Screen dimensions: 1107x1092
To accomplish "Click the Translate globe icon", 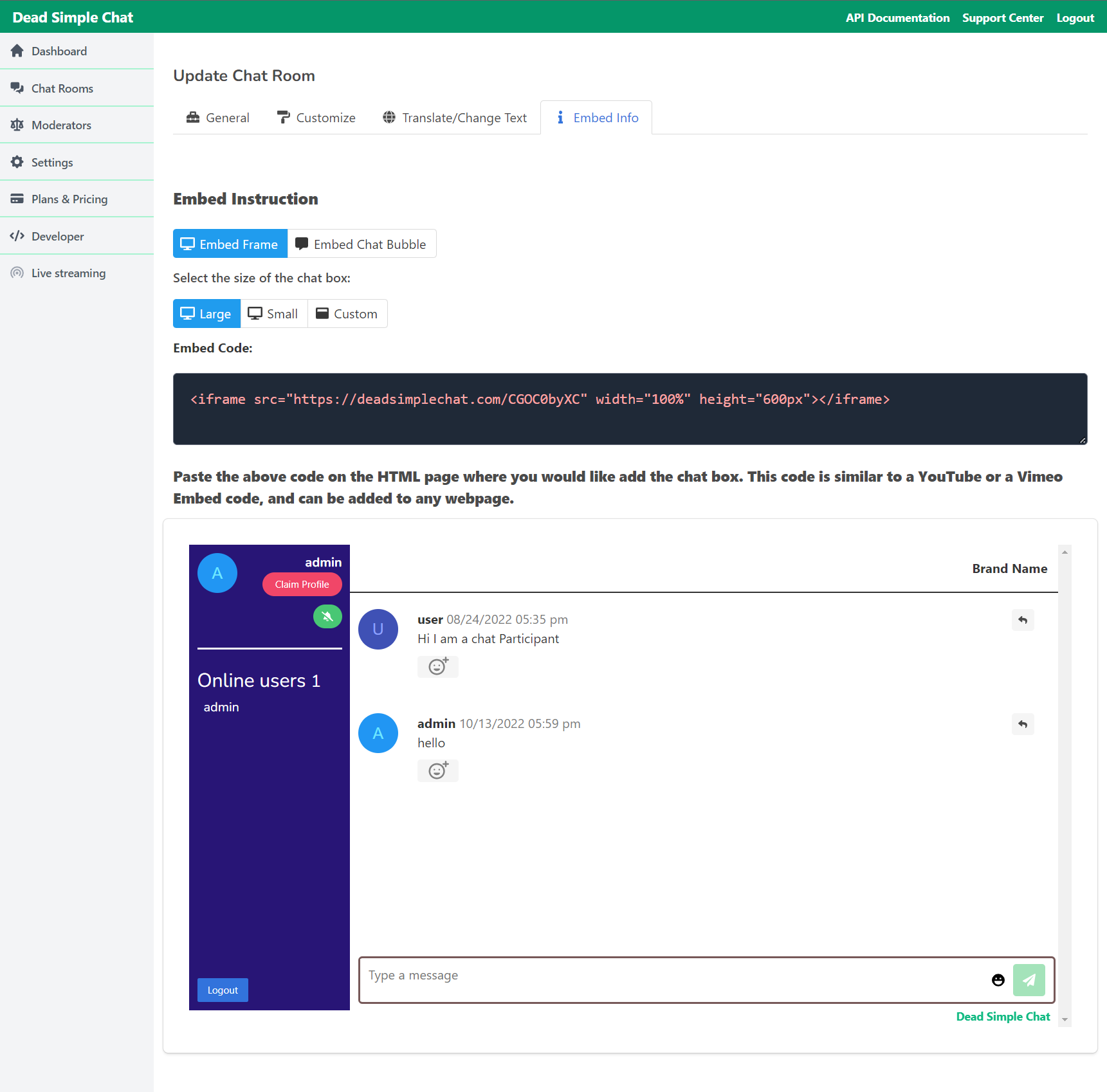I will pyautogui.click(x=389, y=118).
